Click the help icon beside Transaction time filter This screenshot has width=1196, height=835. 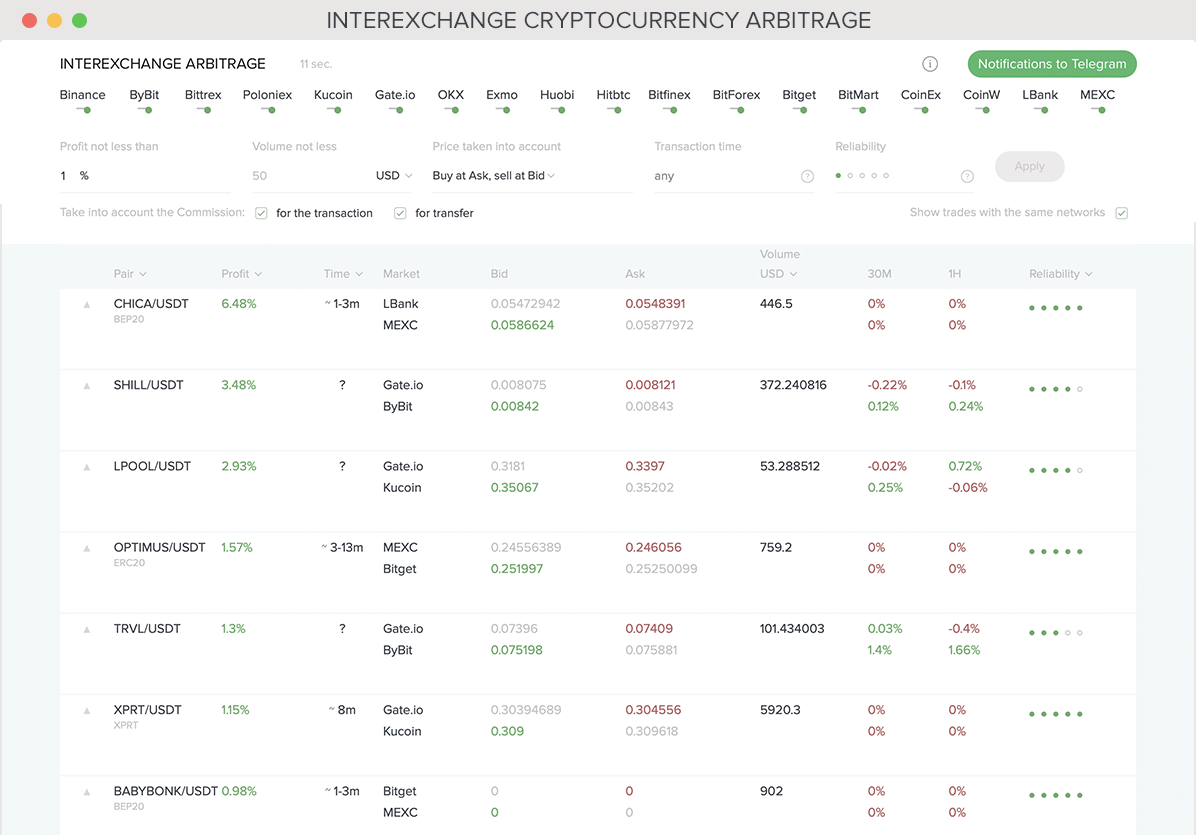tap(807, 176)
